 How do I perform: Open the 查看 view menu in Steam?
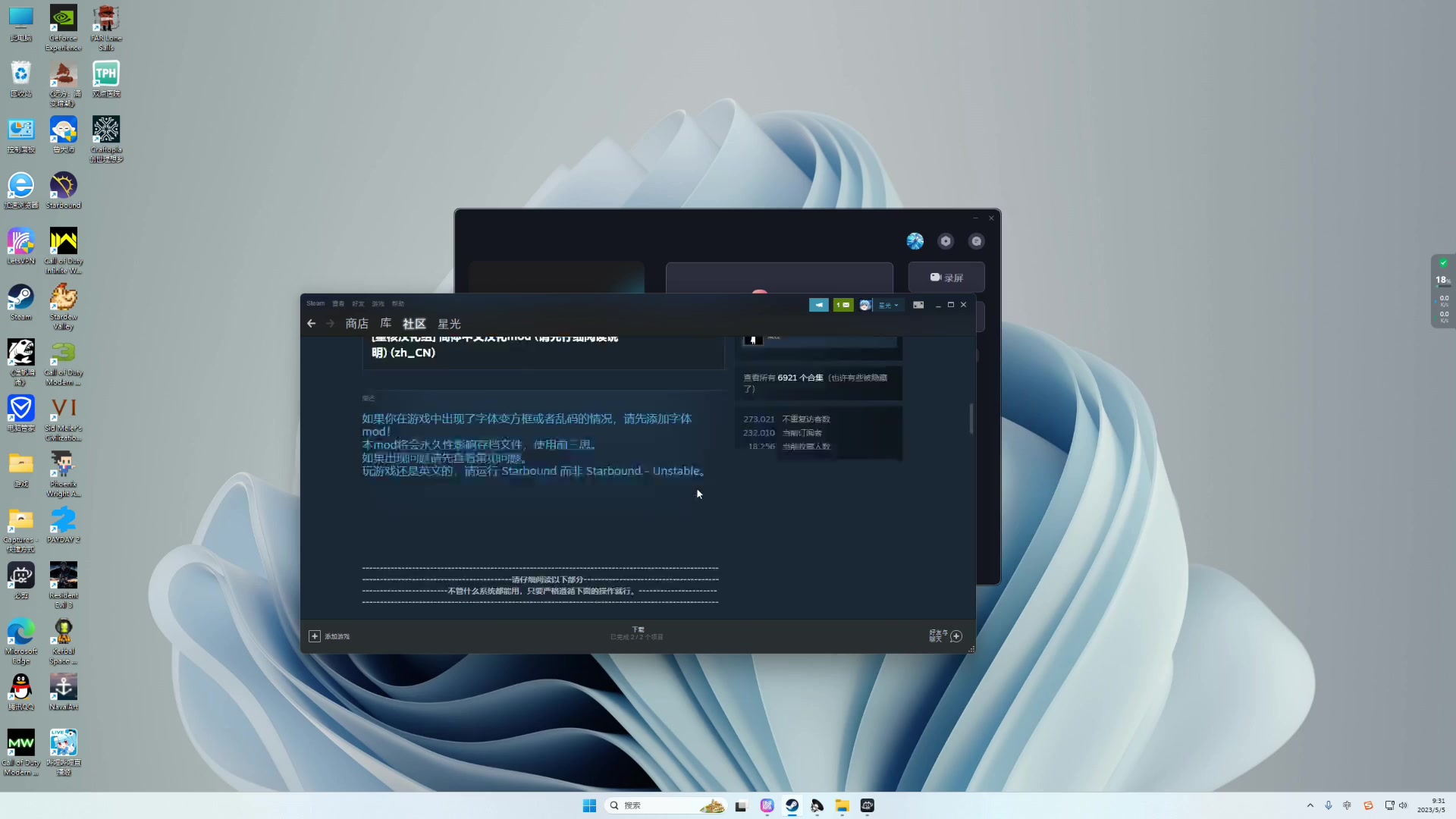(338, 303)
